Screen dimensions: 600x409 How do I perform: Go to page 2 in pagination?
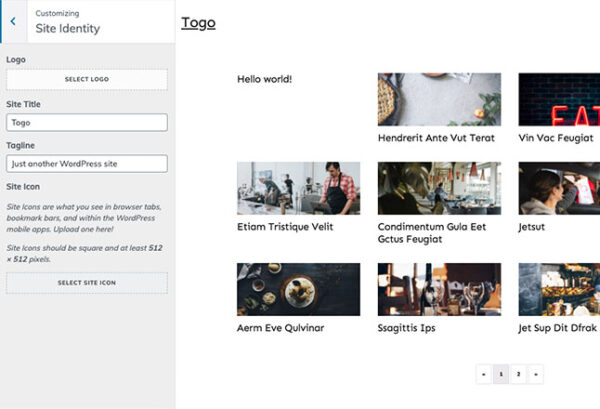point(519,375)
